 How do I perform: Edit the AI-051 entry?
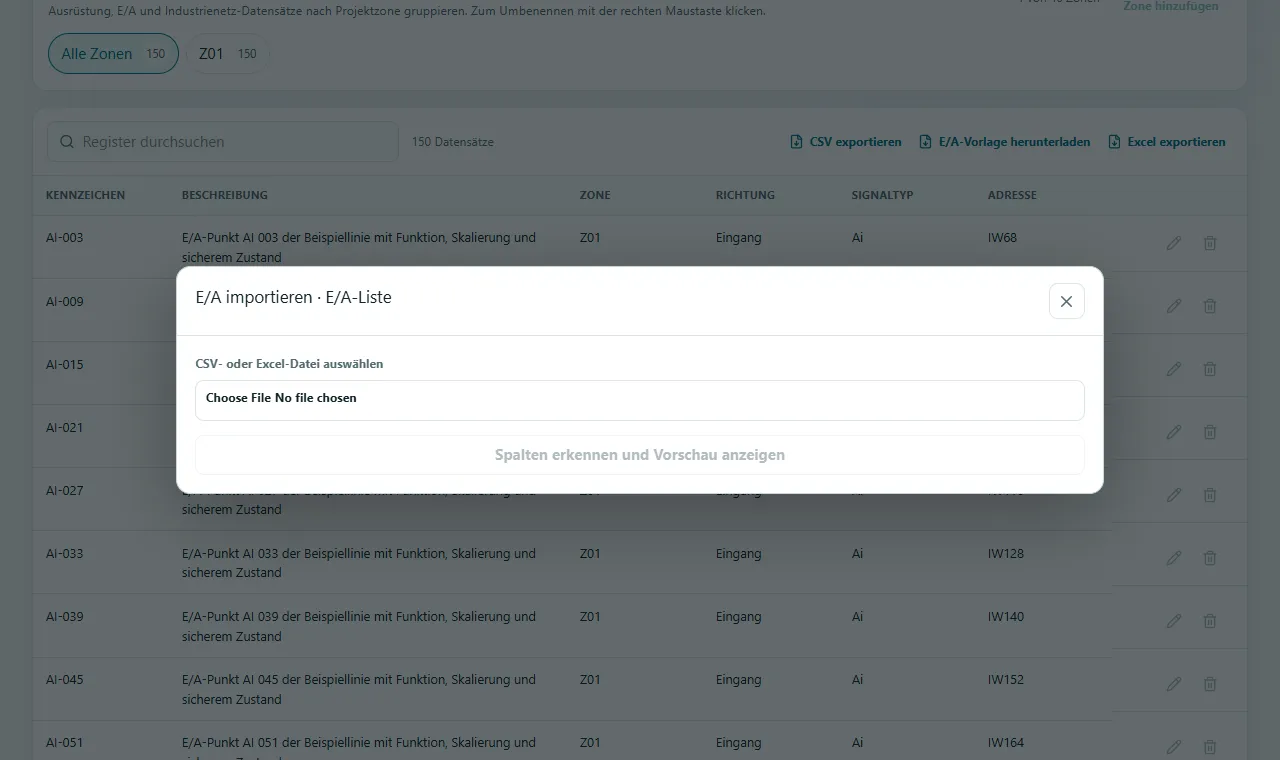point(1174,747)
